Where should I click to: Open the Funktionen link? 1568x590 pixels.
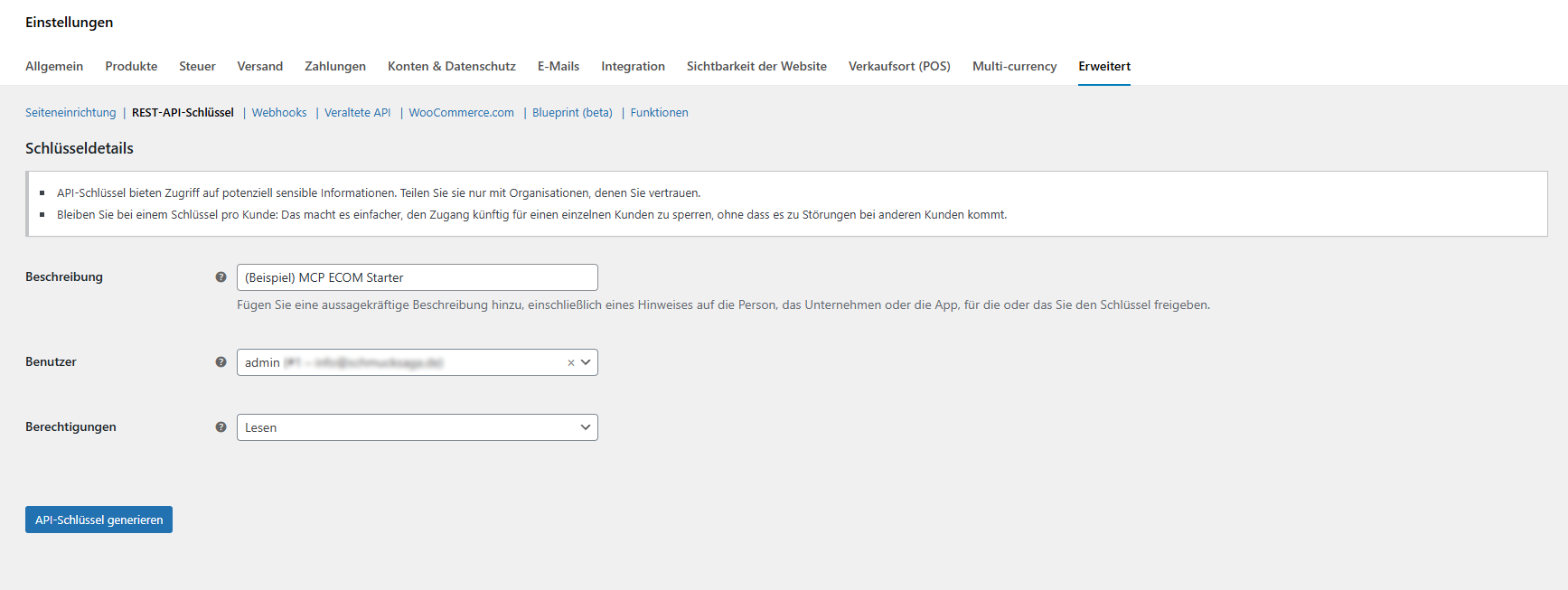tap(659, 113)
